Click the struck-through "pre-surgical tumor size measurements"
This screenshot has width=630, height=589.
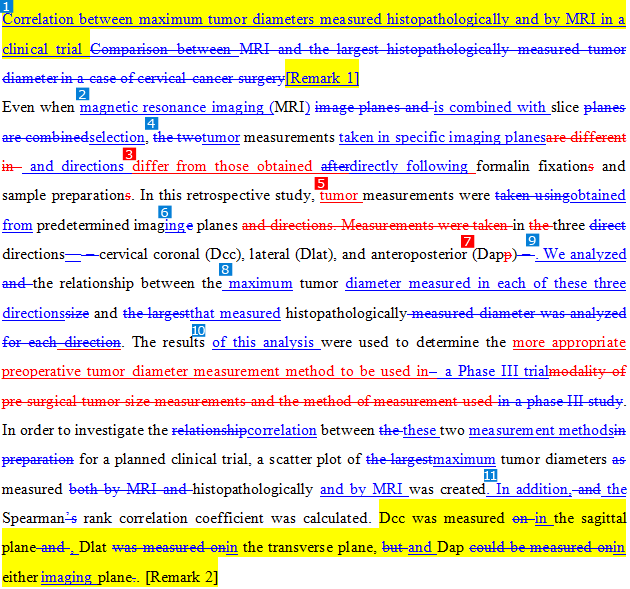(123, 401)
